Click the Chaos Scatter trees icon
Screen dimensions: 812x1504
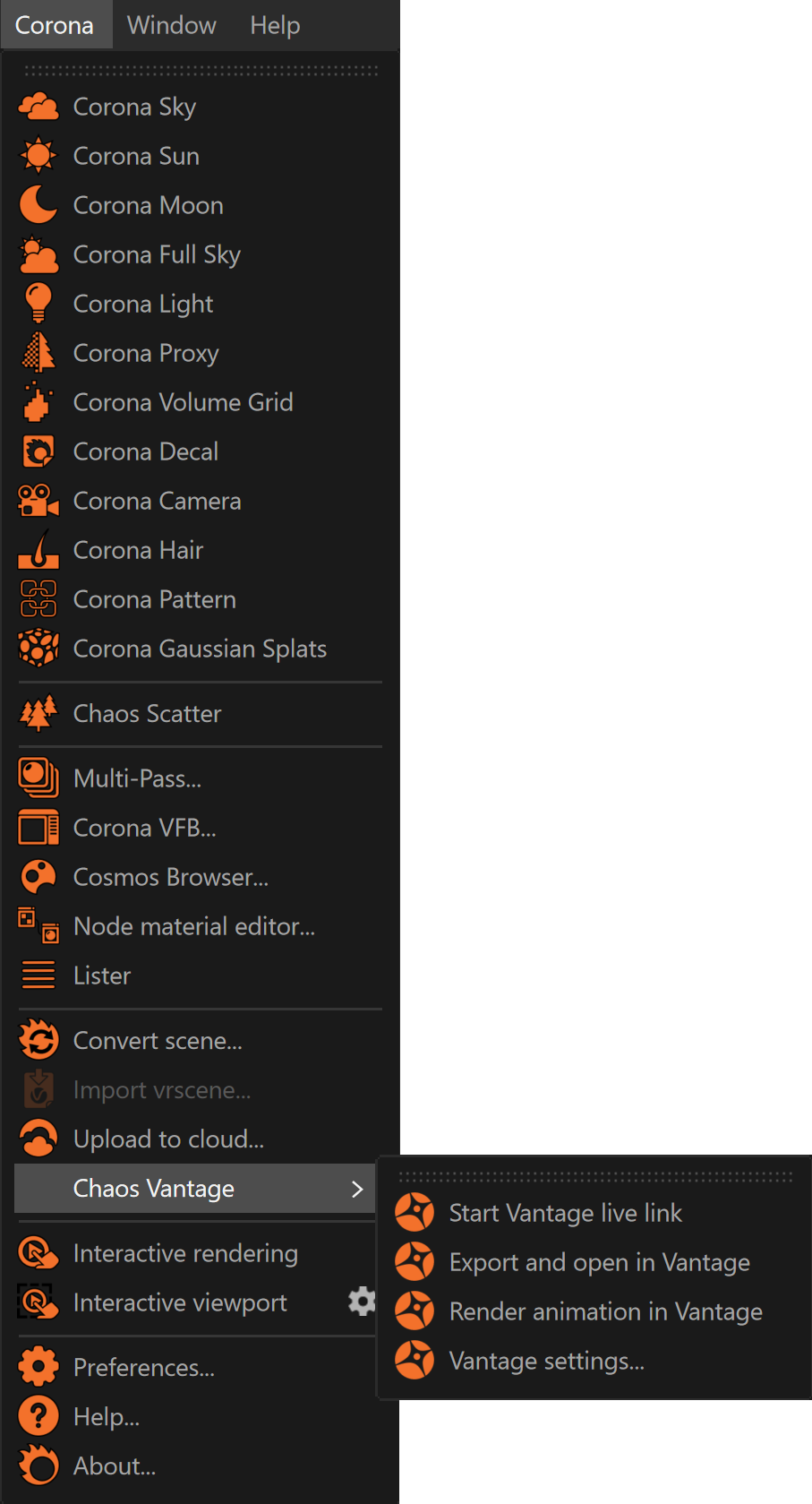38,714
